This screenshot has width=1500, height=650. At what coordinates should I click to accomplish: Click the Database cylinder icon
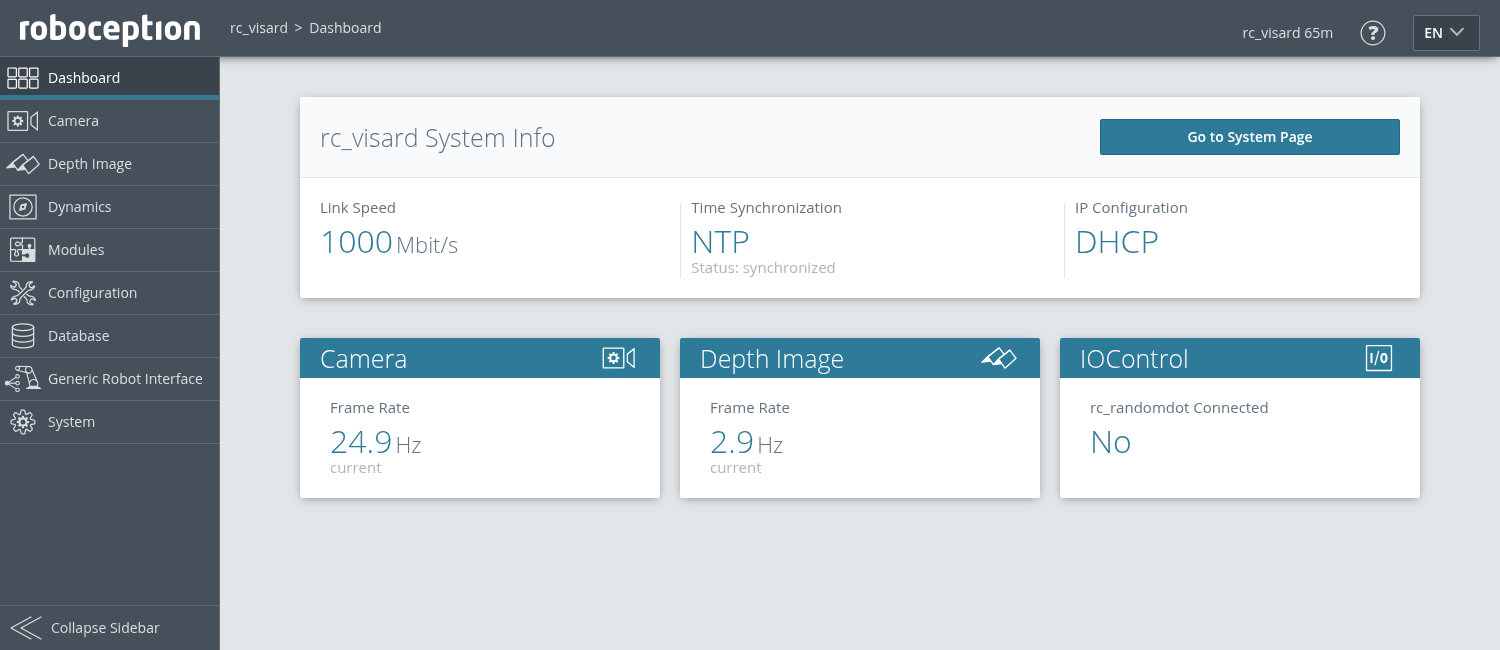[23, 335]
